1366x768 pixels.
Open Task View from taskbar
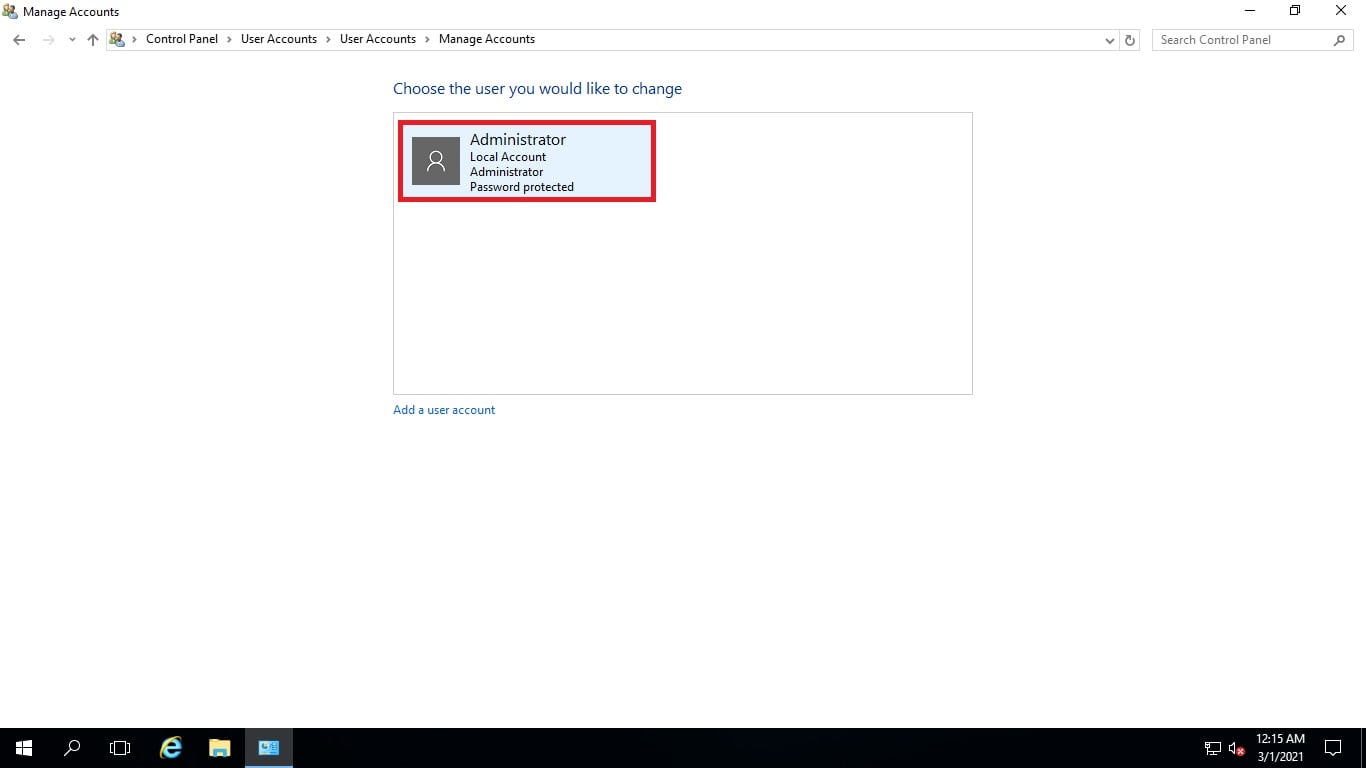point(120,748)
